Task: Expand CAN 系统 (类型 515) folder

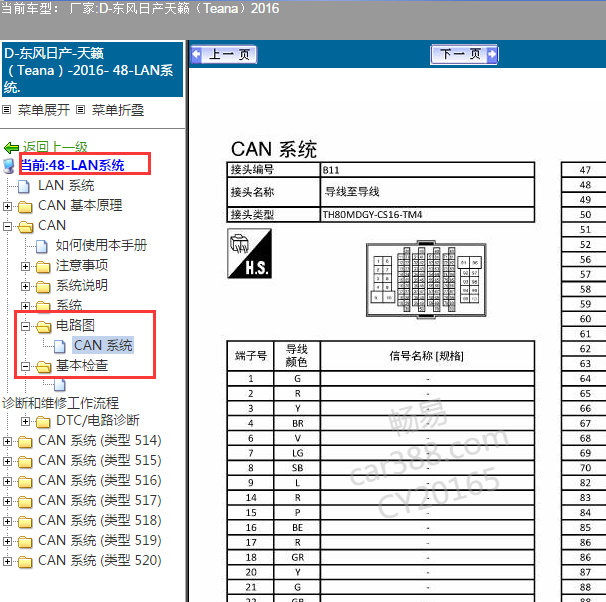Action: 7,461
